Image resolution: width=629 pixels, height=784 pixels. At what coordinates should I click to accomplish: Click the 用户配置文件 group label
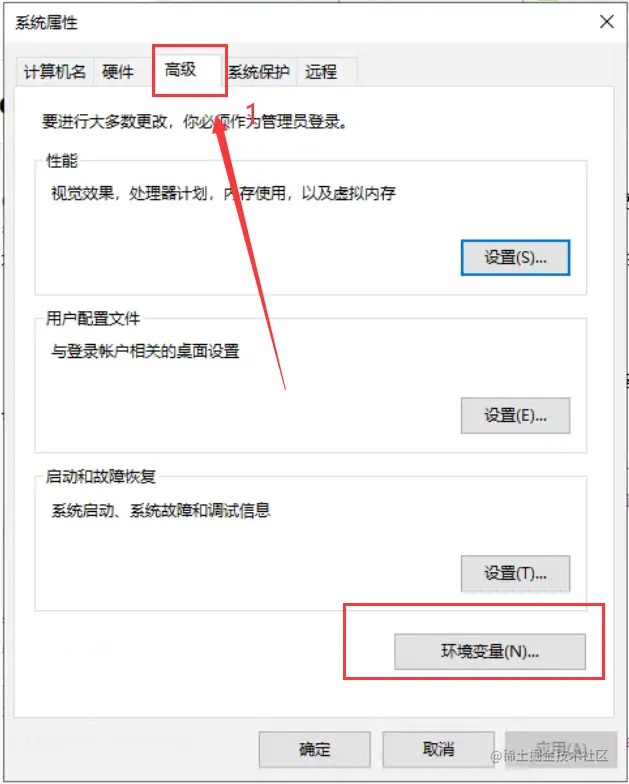click(93, 318)
